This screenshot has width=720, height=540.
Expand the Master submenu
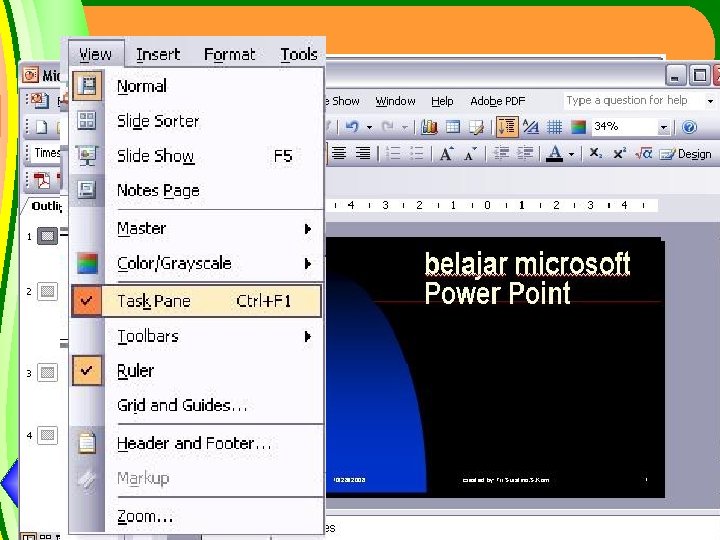197,228
